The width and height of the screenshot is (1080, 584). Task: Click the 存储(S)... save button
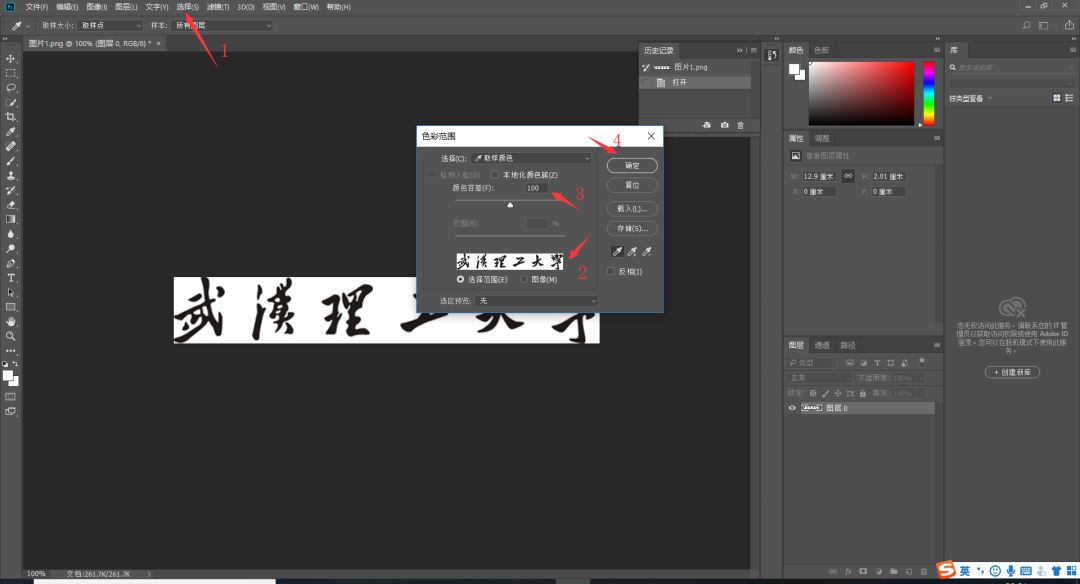[632, 228]
